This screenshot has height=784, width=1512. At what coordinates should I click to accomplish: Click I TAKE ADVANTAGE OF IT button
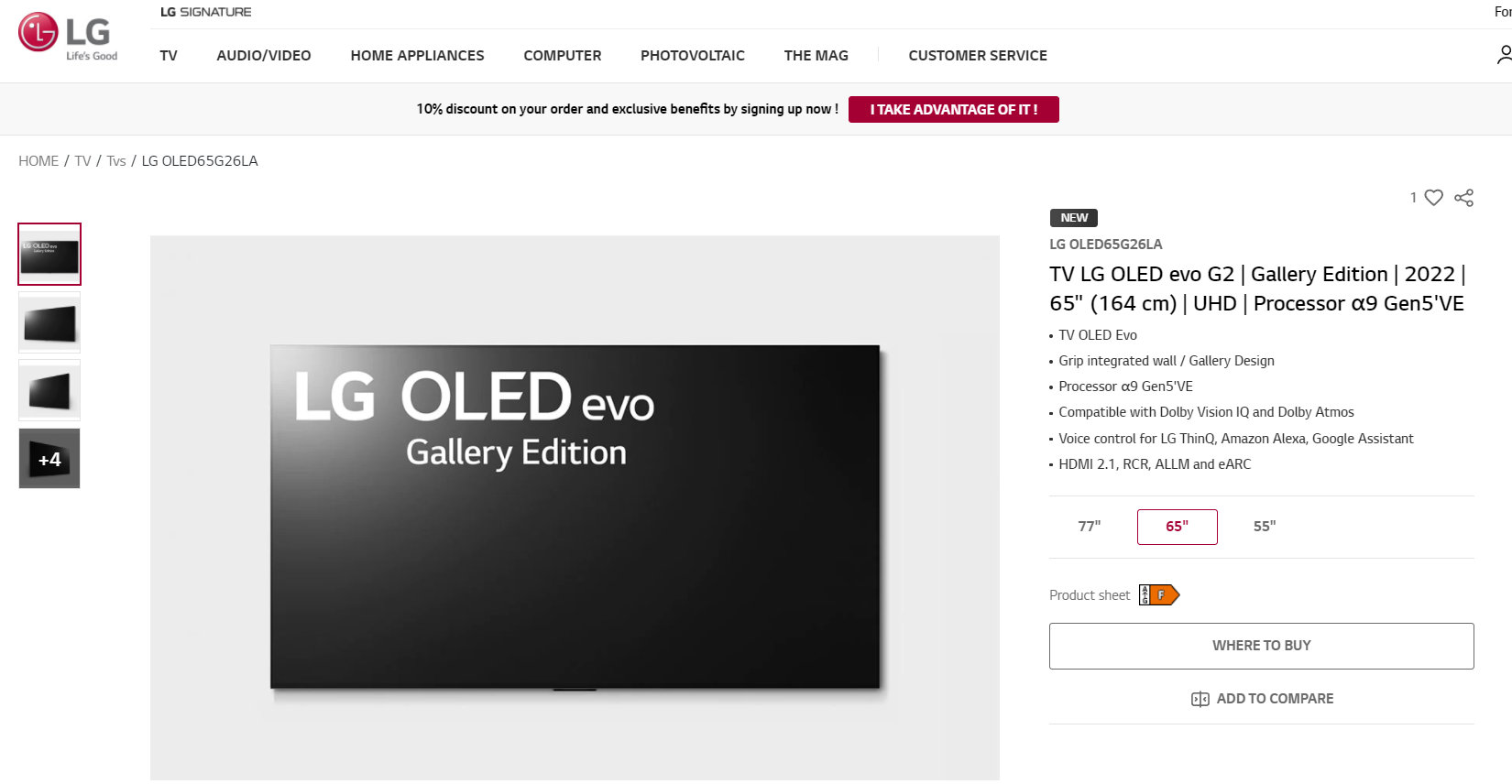coord(954,109)
